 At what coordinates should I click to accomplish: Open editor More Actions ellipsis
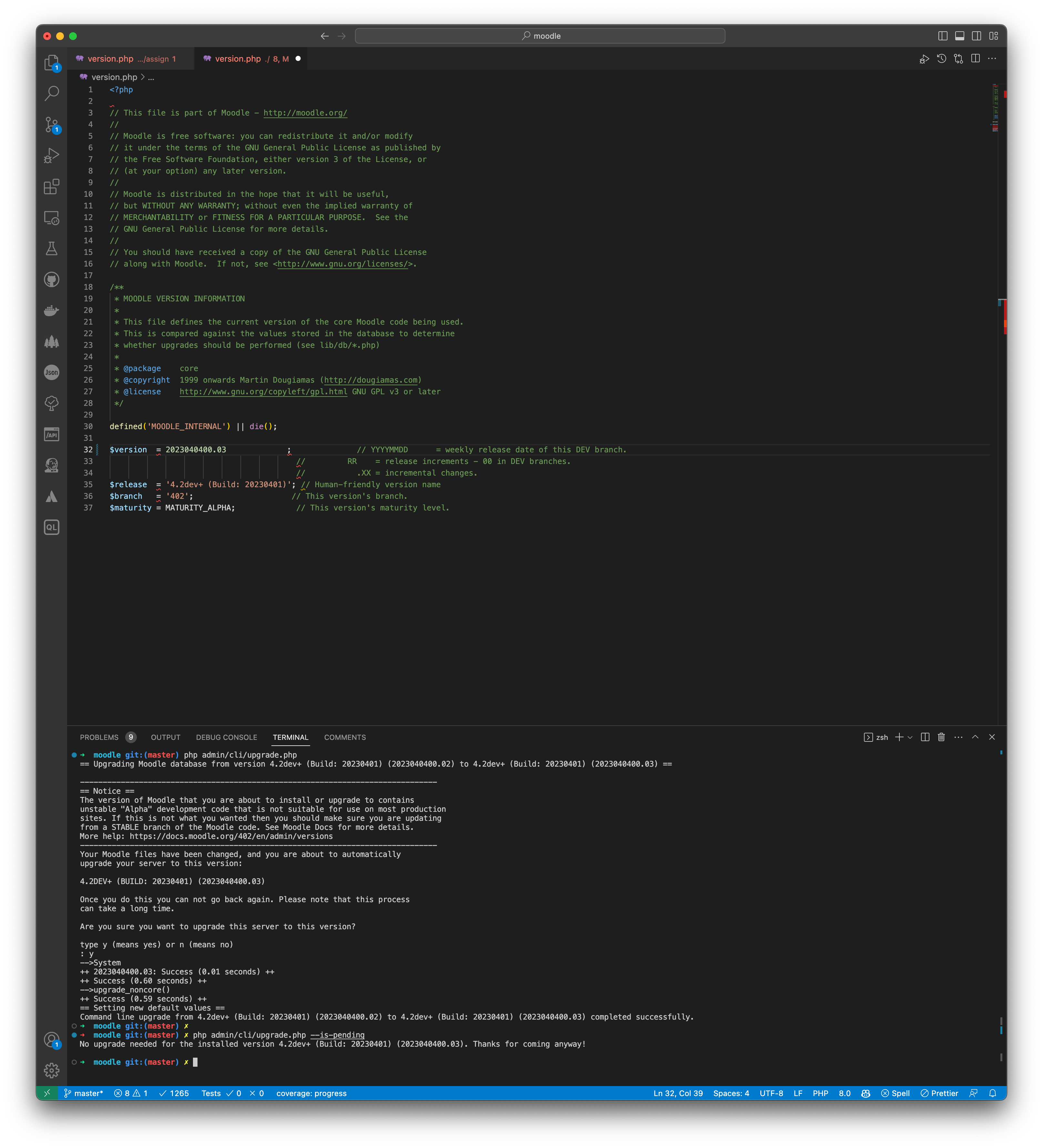(992, 59)
